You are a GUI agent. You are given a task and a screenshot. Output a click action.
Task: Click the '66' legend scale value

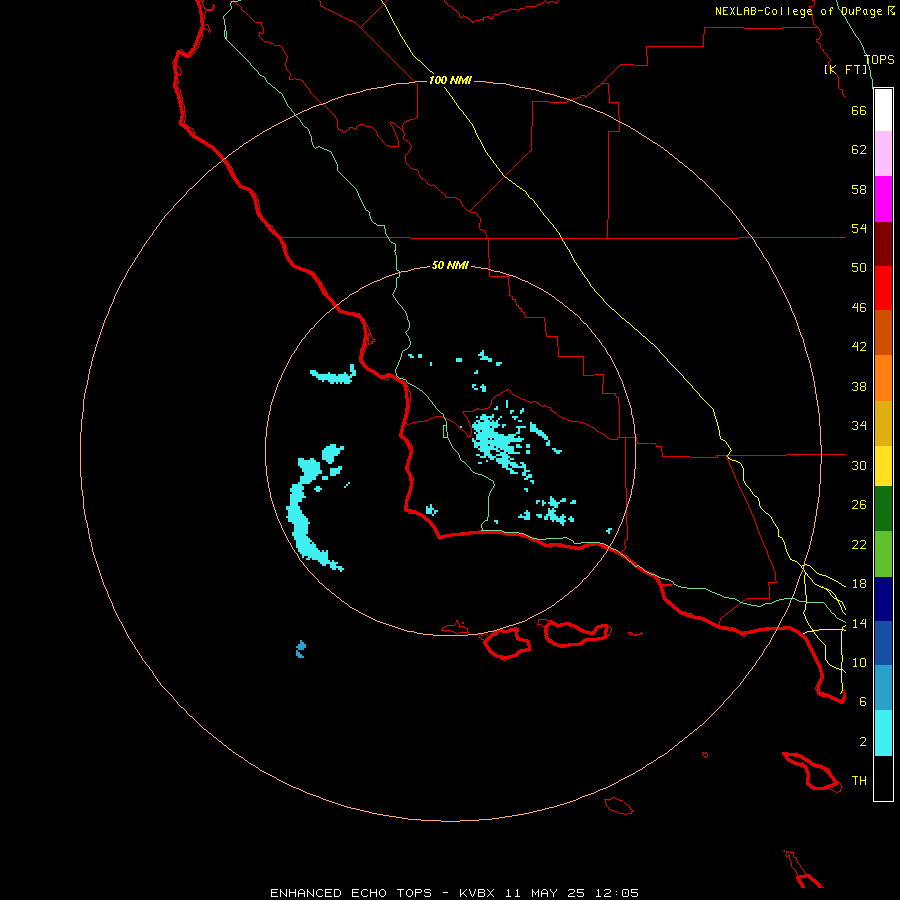(859, 110)
